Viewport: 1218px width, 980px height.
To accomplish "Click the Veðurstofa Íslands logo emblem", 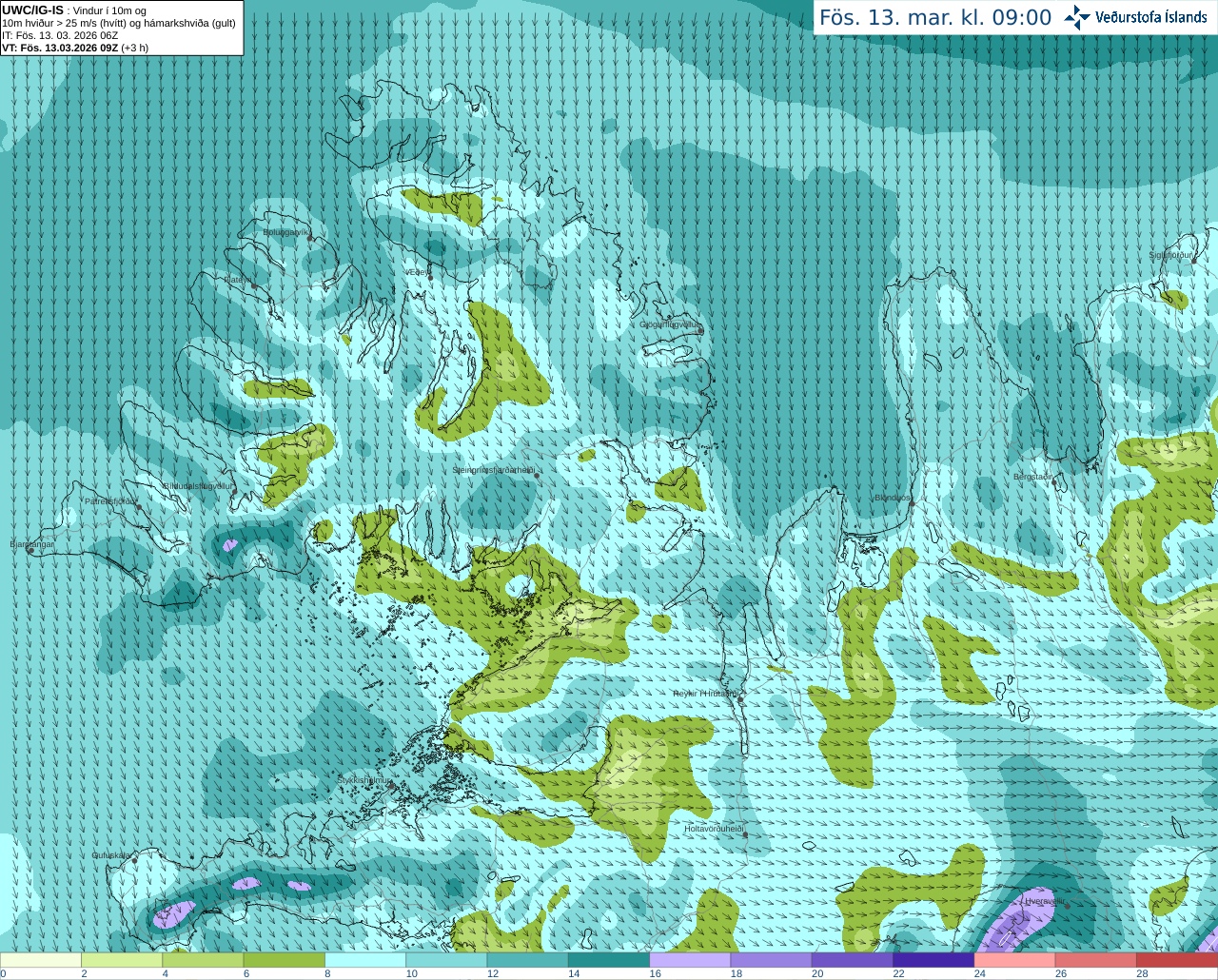I will [x=1077, y=17].
